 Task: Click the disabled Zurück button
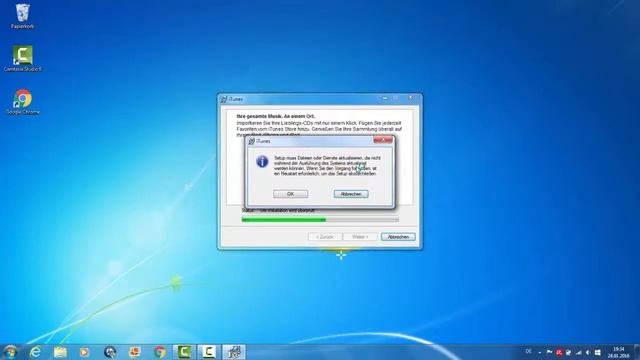click(x=325, y=237)
